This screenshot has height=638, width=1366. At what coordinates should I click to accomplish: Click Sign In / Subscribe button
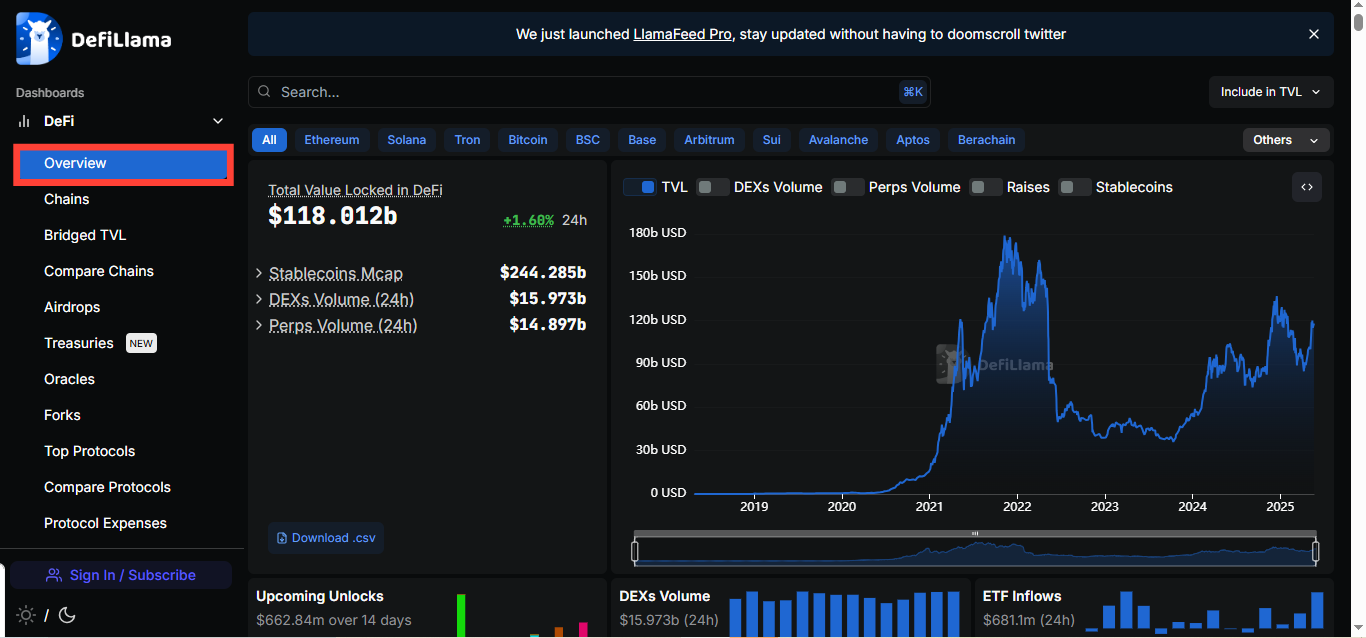(x=121, y=575)
